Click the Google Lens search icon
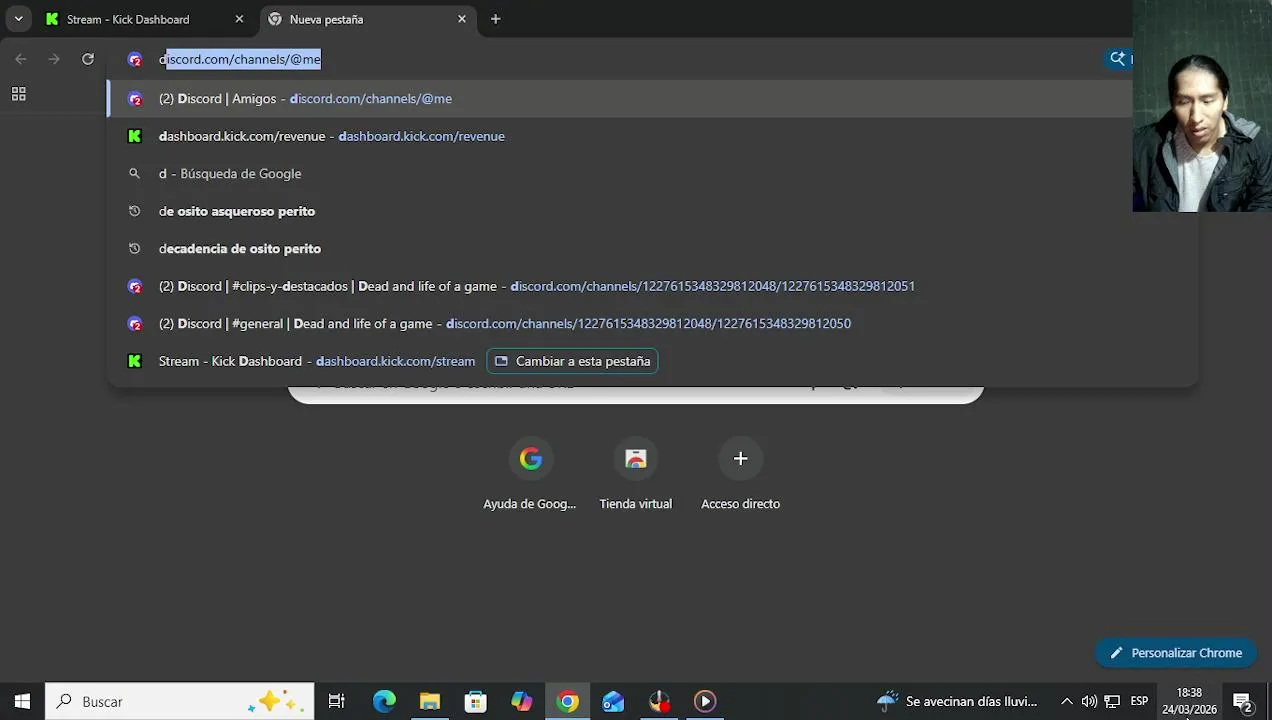 pos(1118,59)
